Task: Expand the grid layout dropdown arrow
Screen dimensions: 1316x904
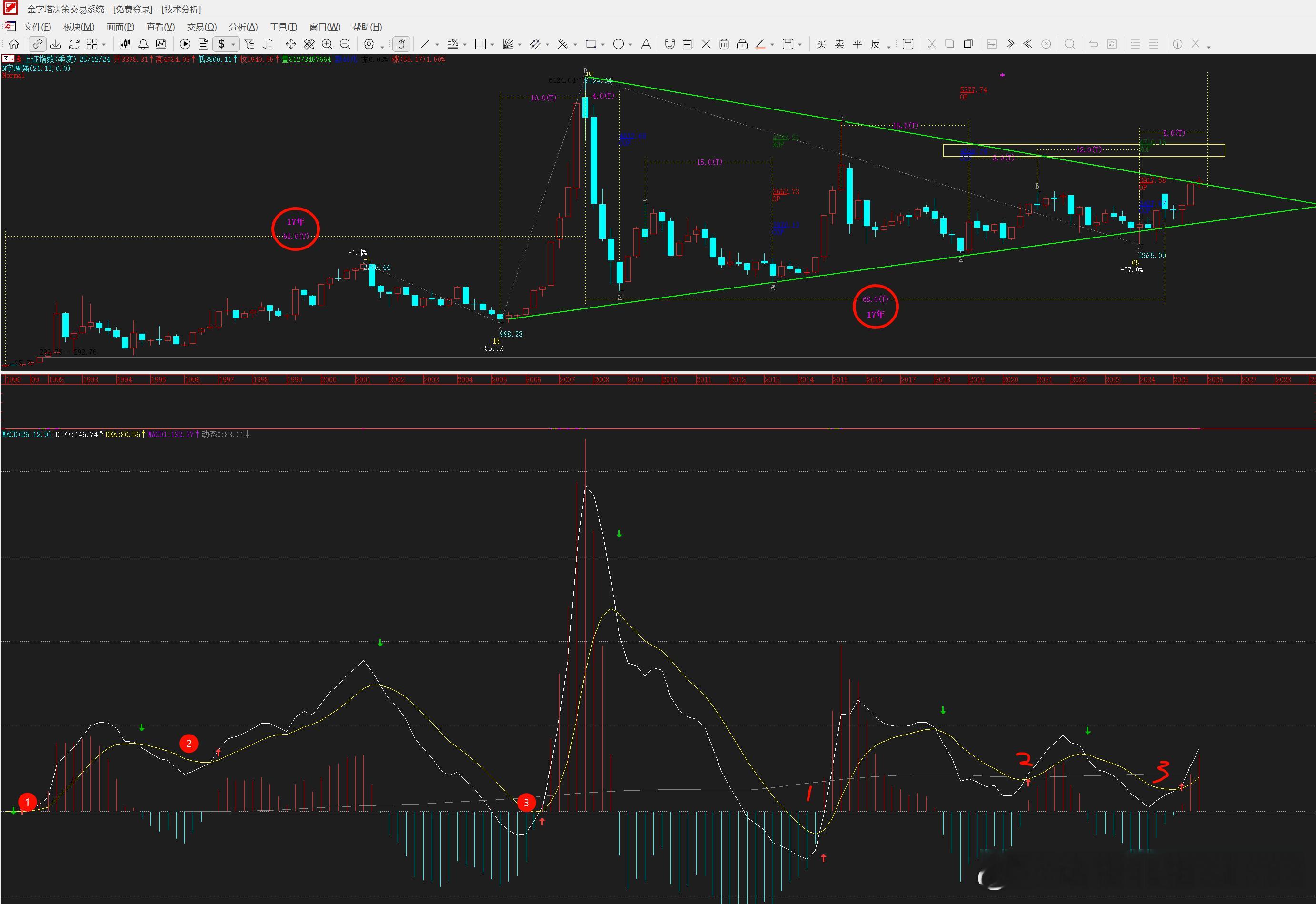Action: coord(104,45)
